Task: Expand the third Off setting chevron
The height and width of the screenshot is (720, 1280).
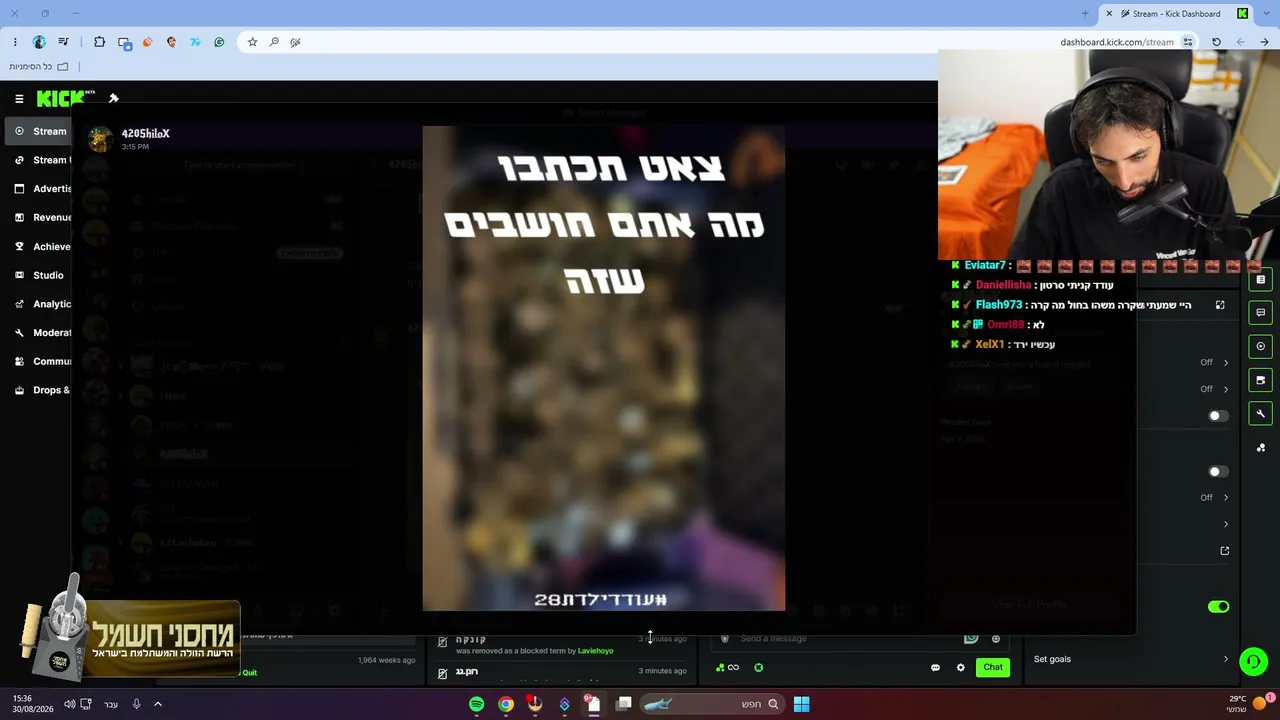Action: [x=1226, y=497]
